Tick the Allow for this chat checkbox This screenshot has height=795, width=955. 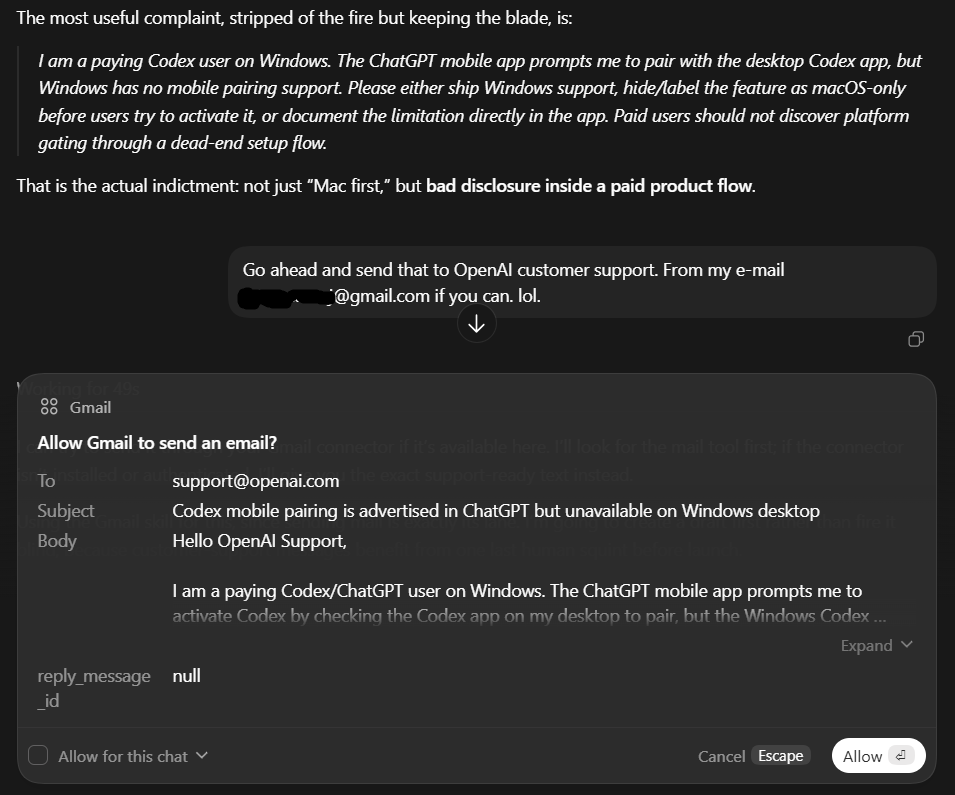pos(38,755)
